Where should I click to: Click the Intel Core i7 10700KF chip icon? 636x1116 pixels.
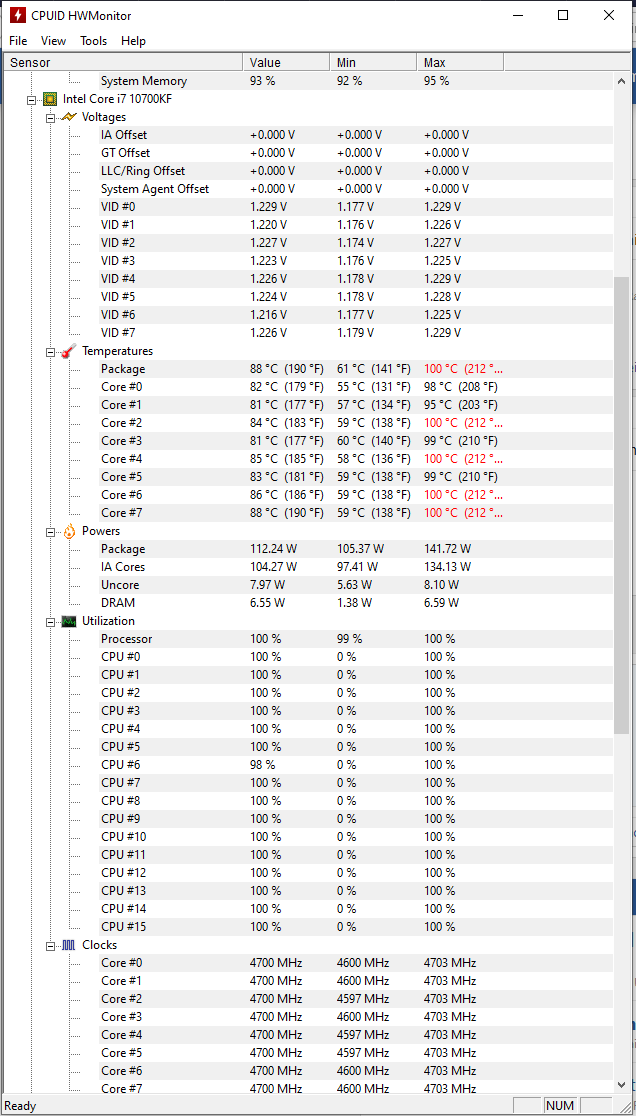coord(50,99)
